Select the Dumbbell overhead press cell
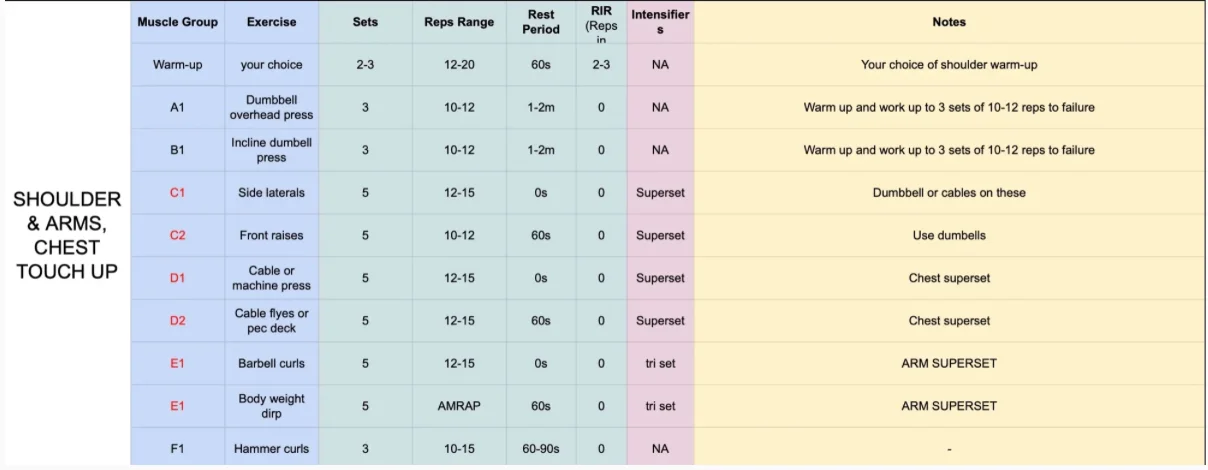This screenshot has height=470, width=1208. (271, 107)
